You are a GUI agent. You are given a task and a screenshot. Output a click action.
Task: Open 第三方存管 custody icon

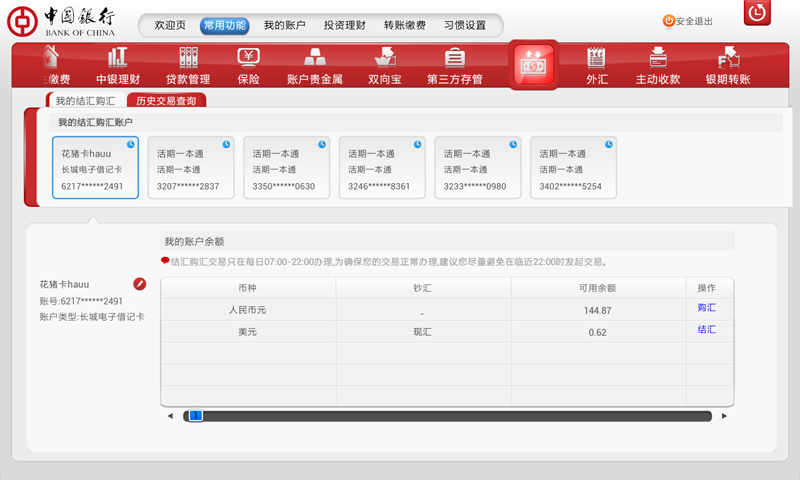click(455, 65)
